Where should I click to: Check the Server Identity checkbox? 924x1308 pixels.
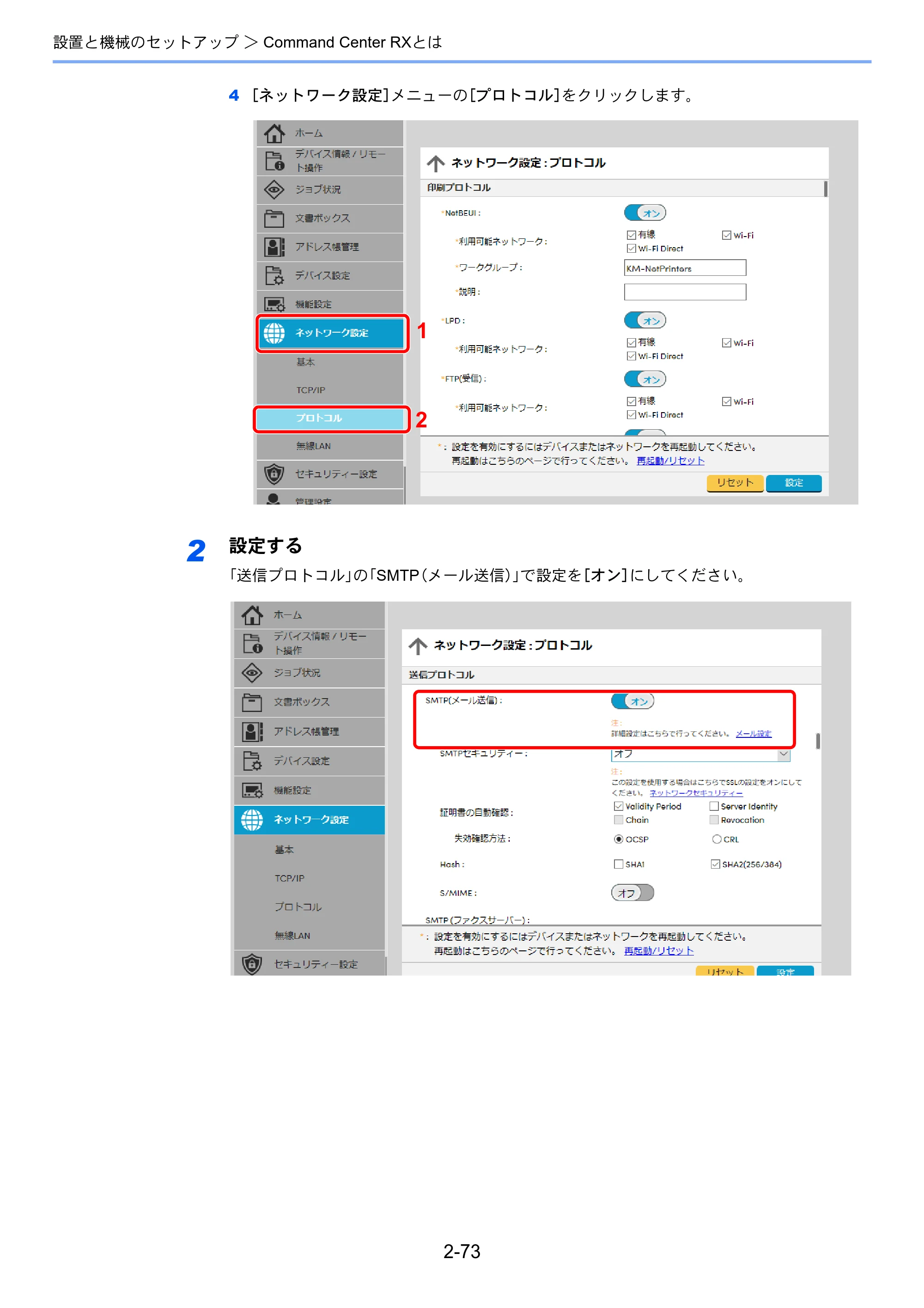pos(714,807)
